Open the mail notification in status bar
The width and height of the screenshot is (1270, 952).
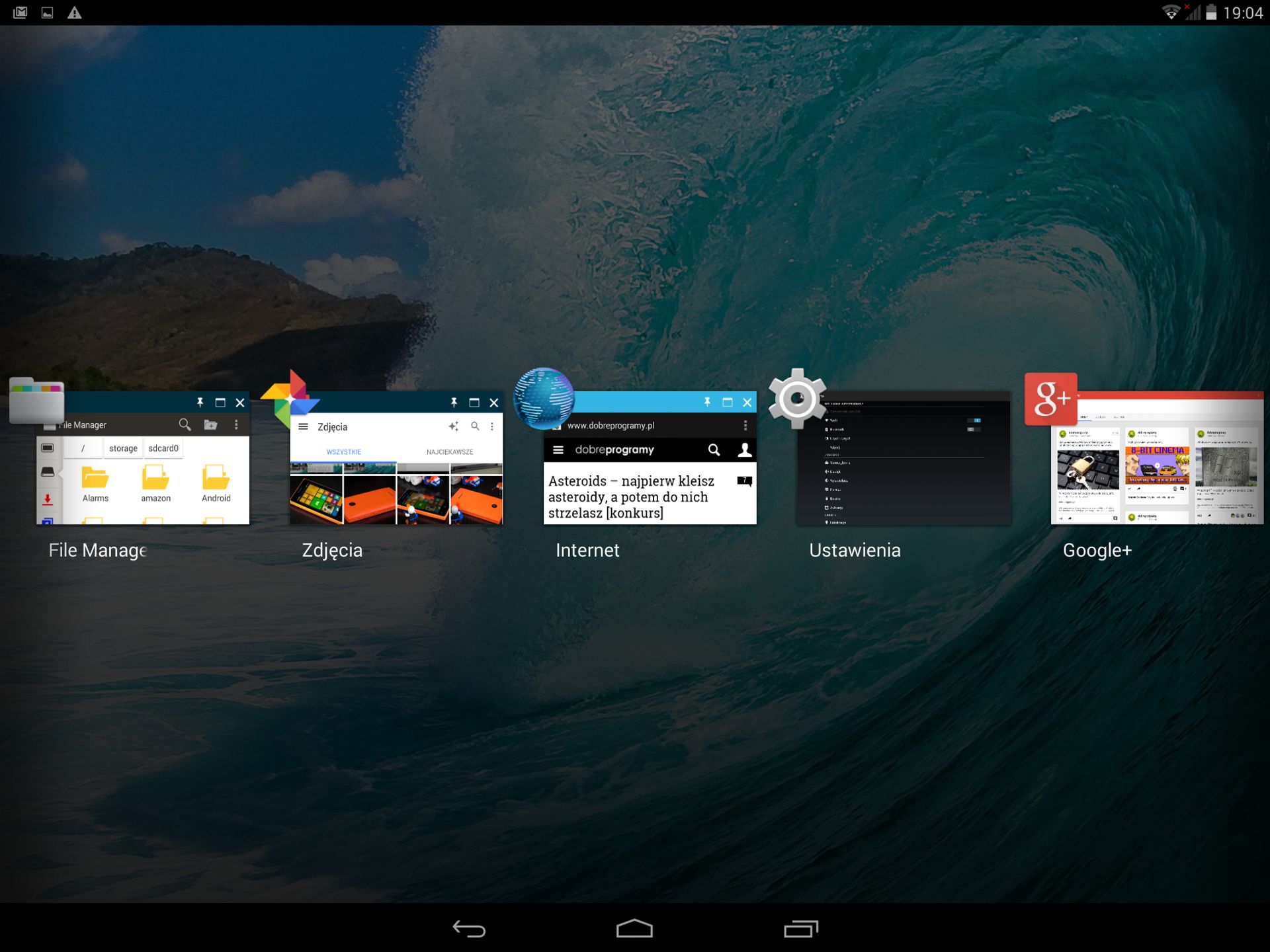[20, 13]
